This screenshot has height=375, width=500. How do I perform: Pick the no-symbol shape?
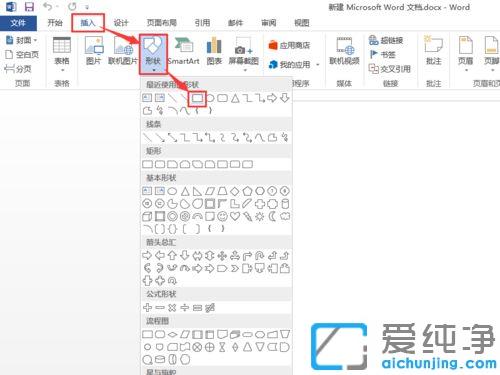tap(185, 216)
